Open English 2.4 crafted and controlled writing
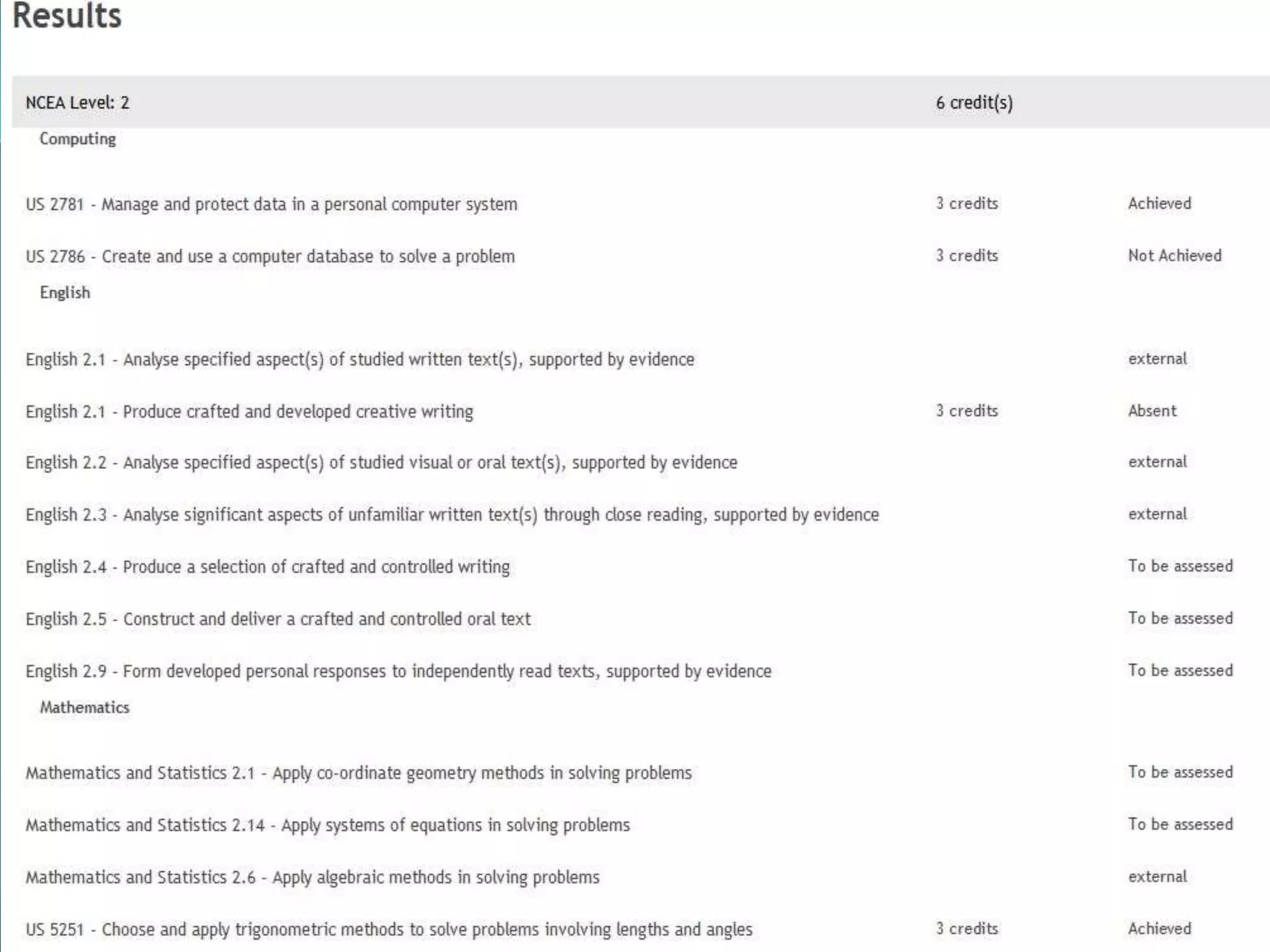Viewport: 1270px width, 952px height. coord(267,566)
